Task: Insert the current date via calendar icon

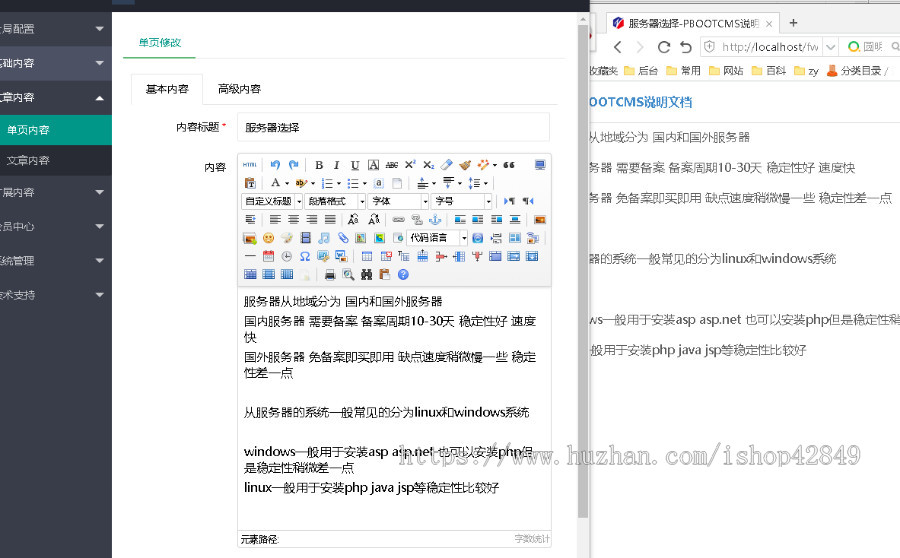Action: point(268,256)
